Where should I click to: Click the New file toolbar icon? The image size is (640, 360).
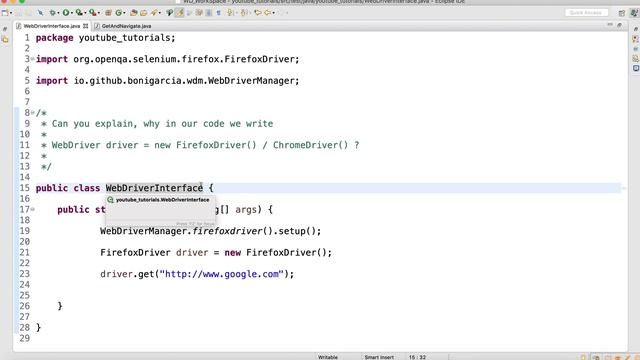(5, 13)
